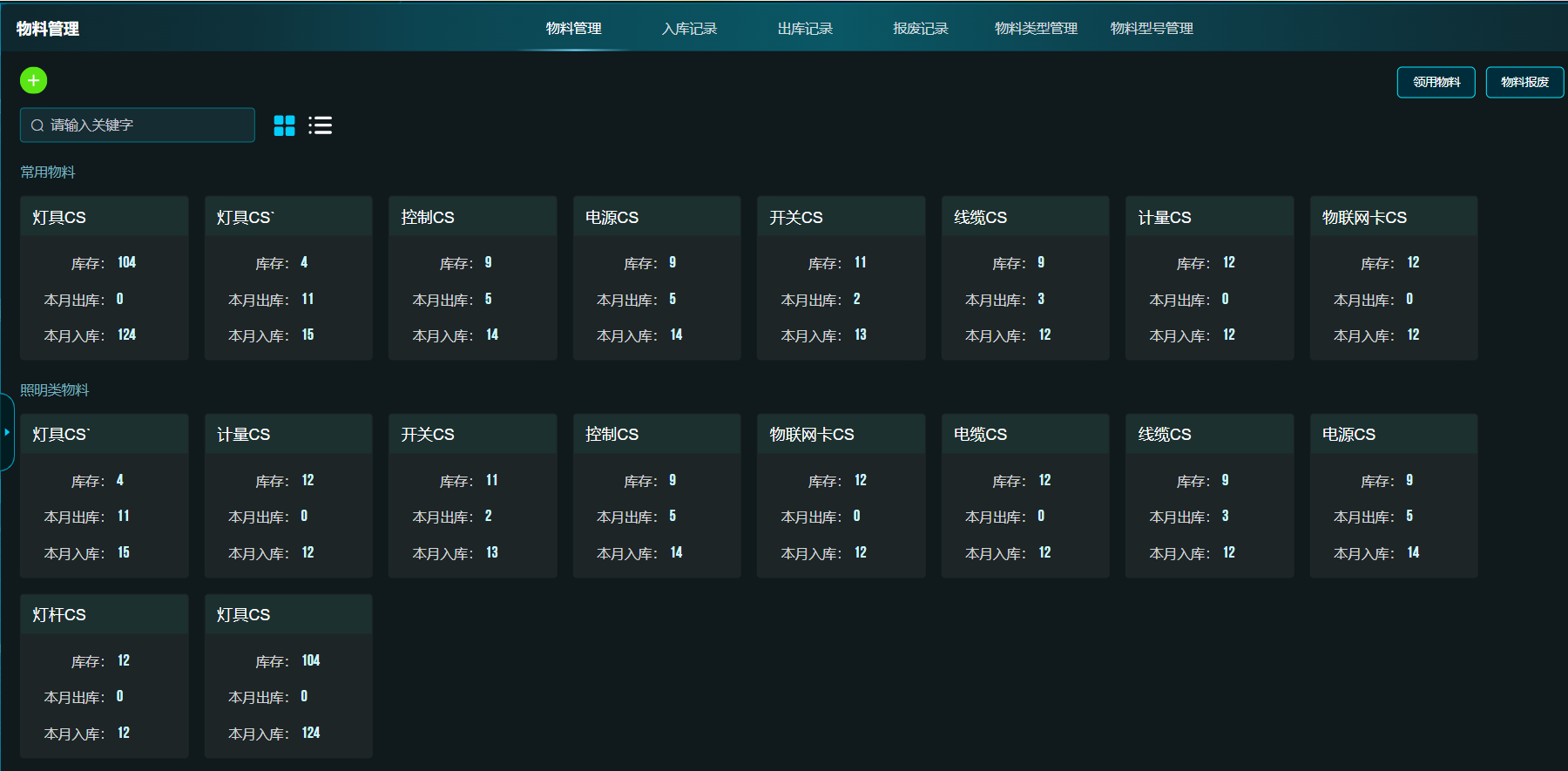Open the 入库记录 tab

coord(689,29)
